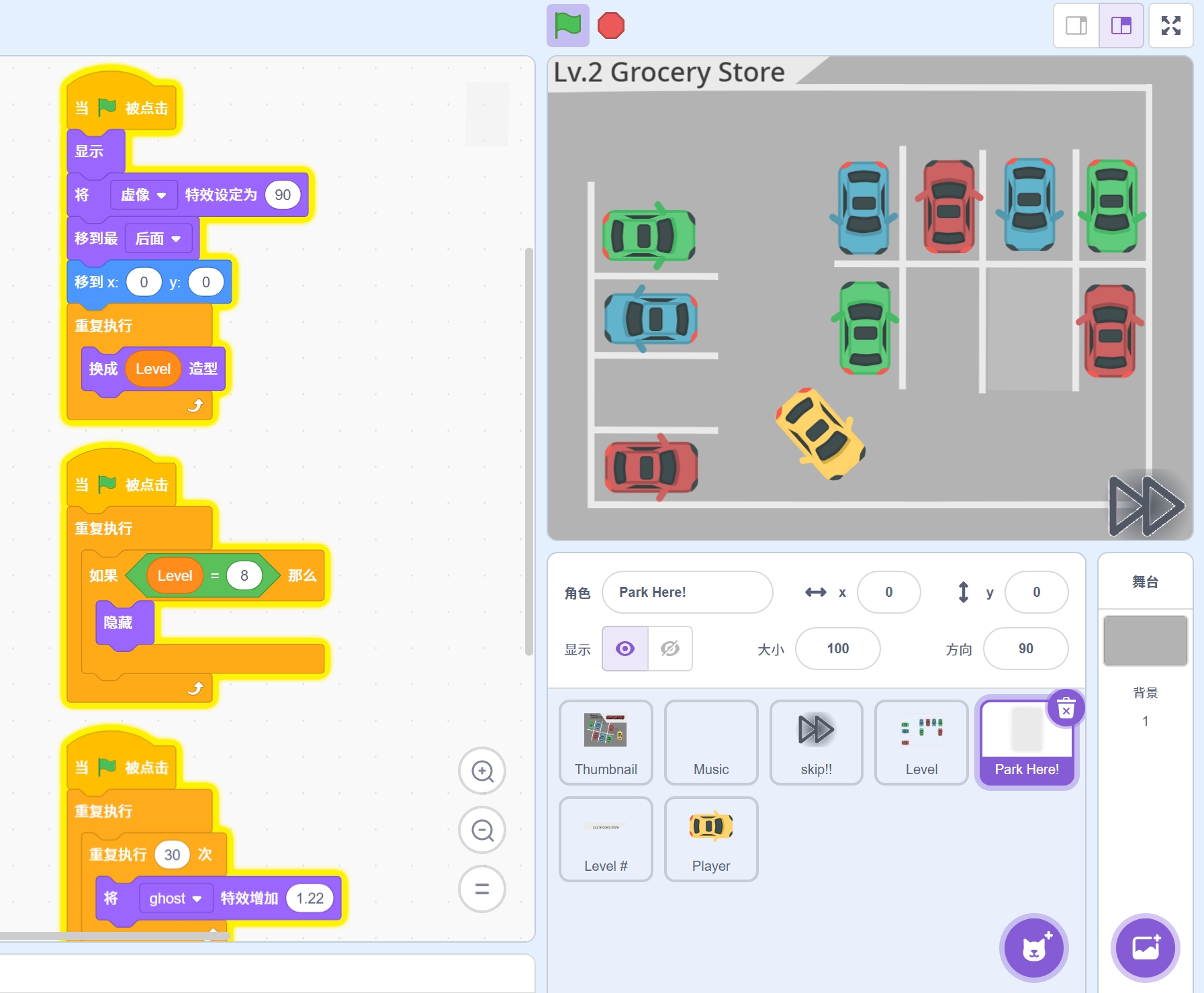Set sprite to shown with eye icon
1204x993 pixels.
point(625,649)
